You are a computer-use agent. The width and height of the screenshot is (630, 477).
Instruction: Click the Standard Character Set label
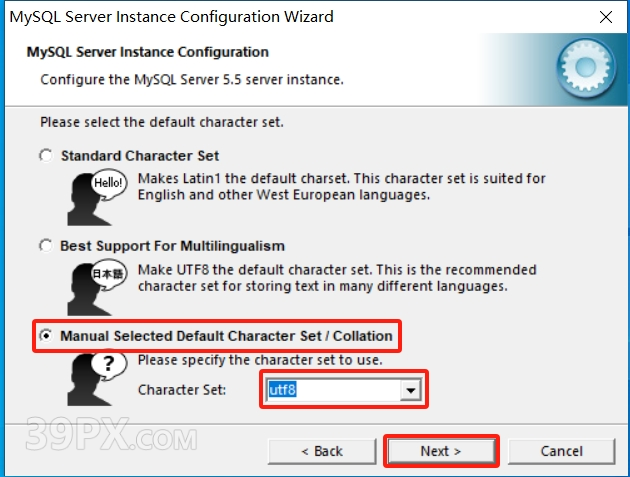pyautogui.click(x=140, y=156)
